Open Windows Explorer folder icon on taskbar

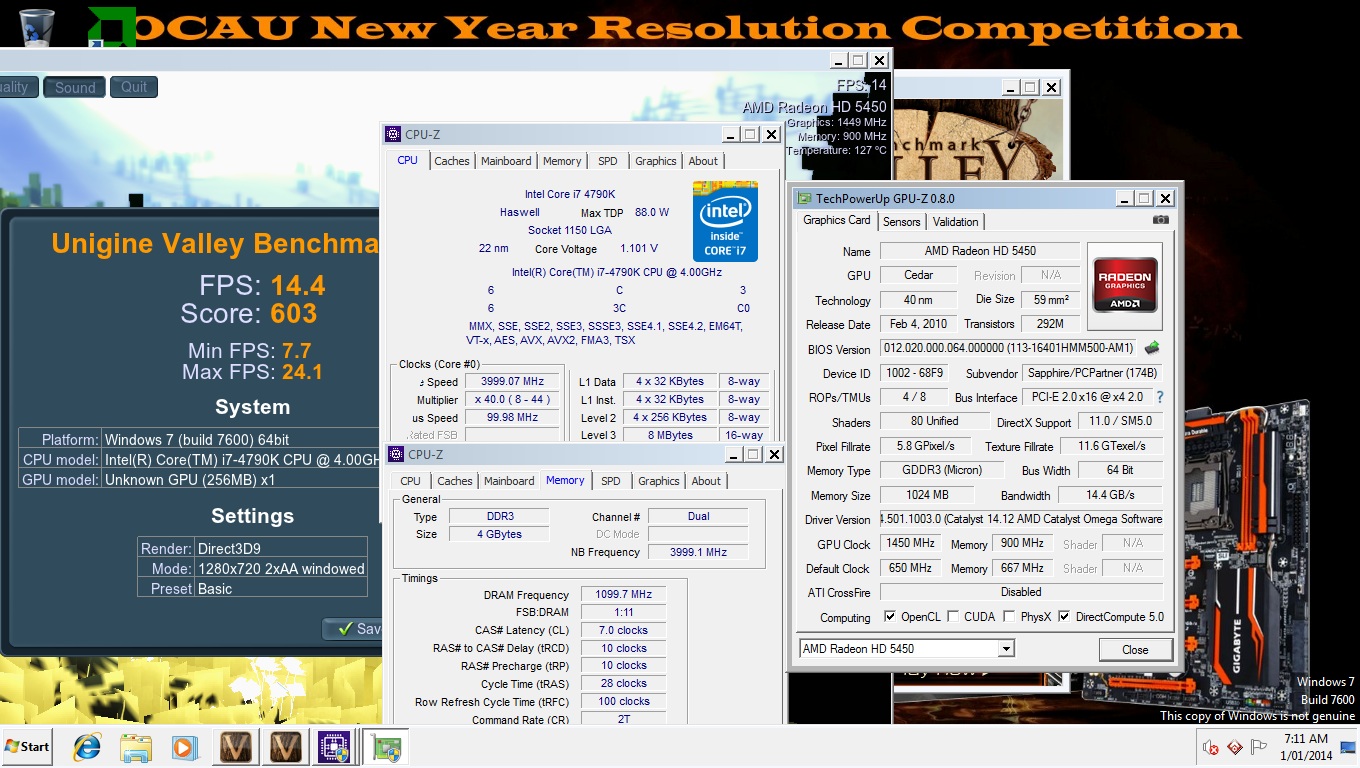click(135, 747)
